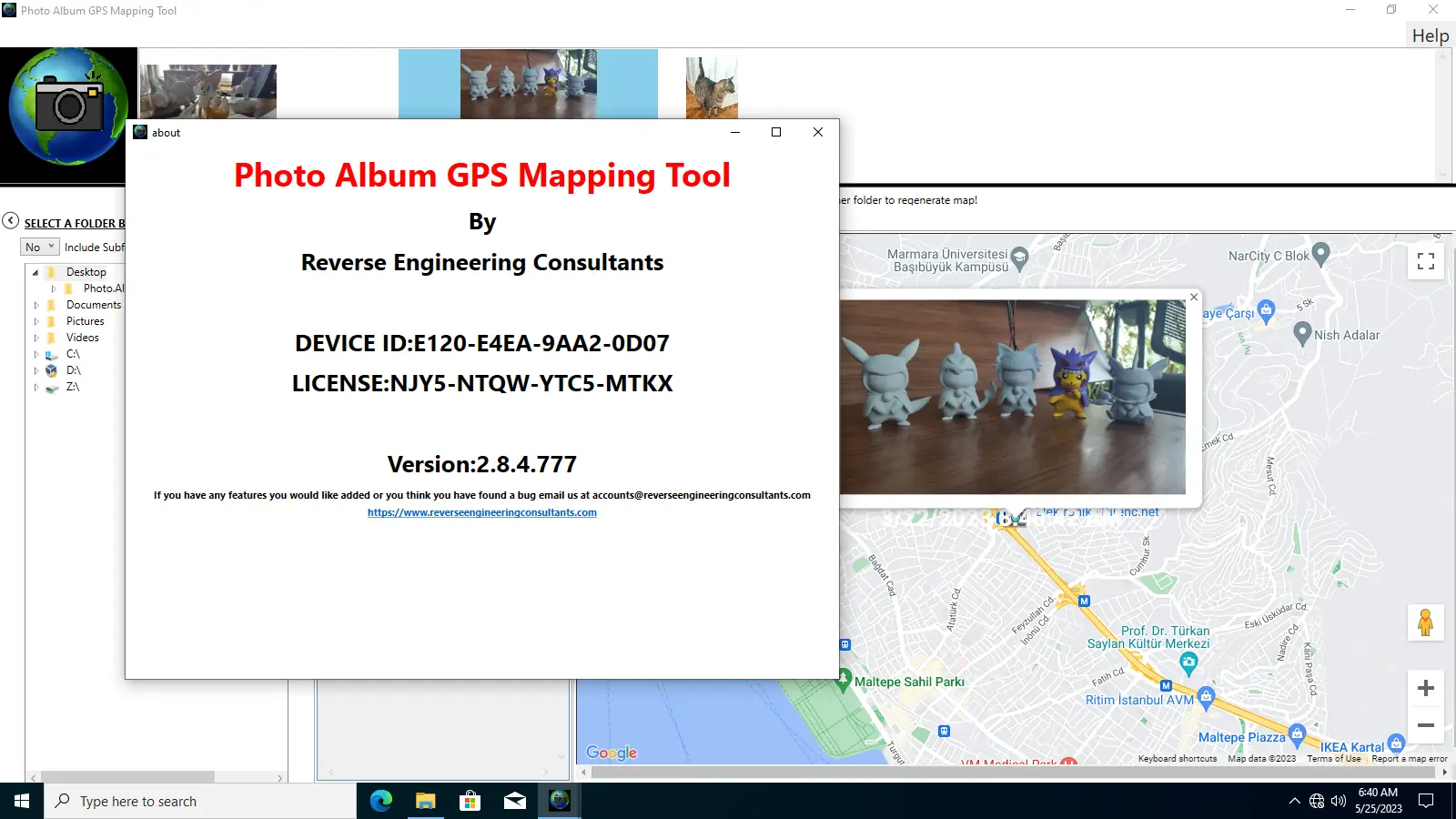
Task: Select the Desktop folder in tree
Action: [x=86, y=272]
